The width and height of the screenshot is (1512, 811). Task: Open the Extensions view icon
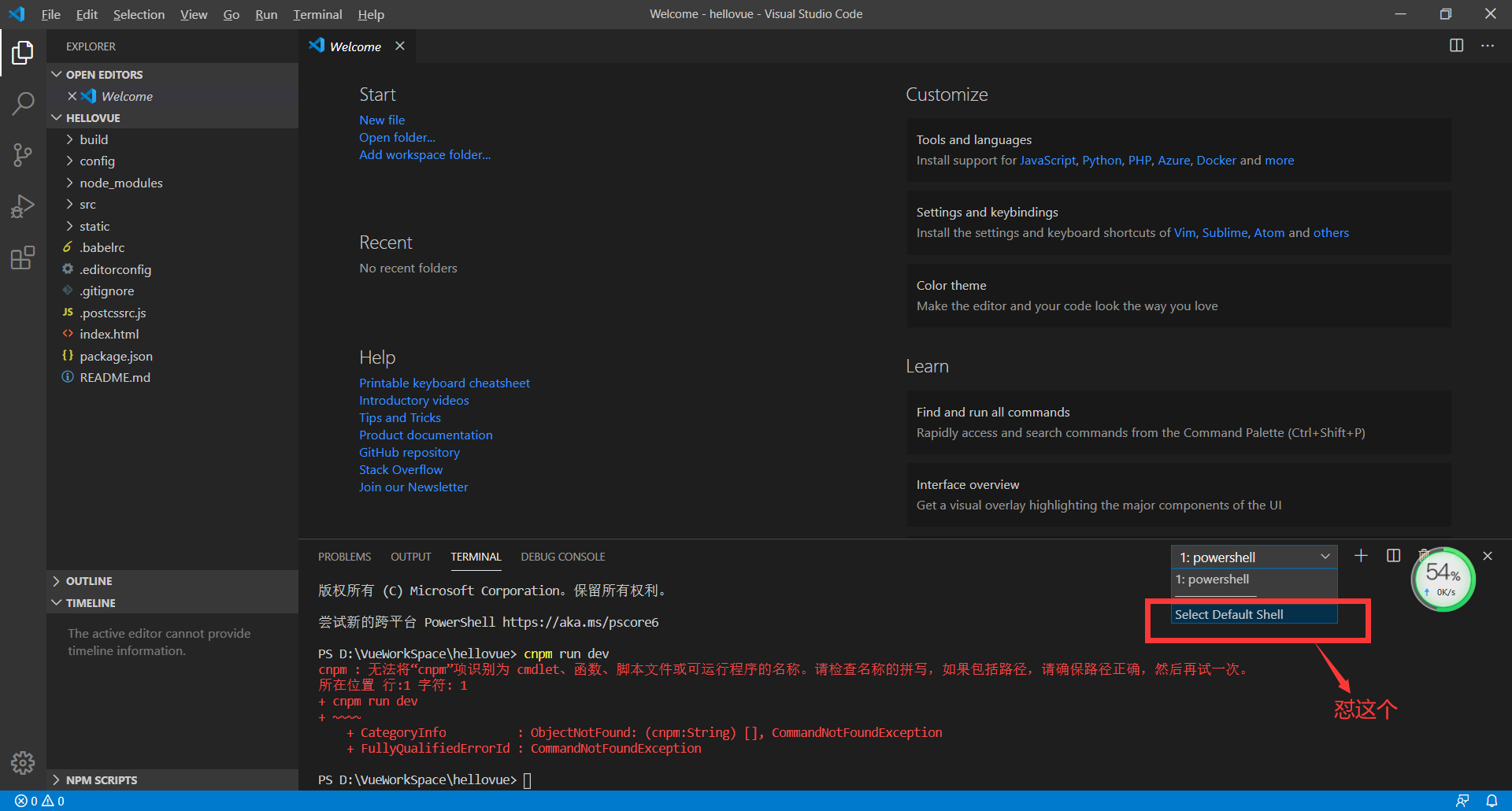23,257
